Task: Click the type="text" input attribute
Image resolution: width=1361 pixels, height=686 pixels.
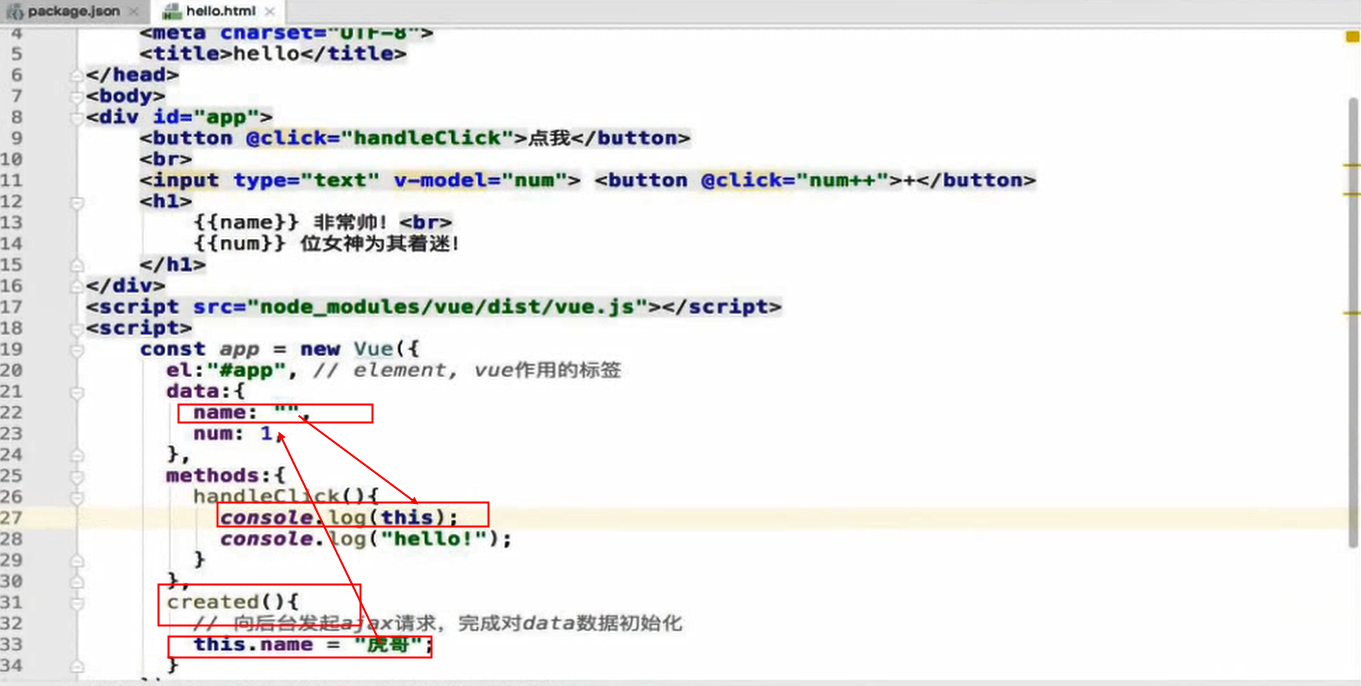Action: [x=306, y=180]
